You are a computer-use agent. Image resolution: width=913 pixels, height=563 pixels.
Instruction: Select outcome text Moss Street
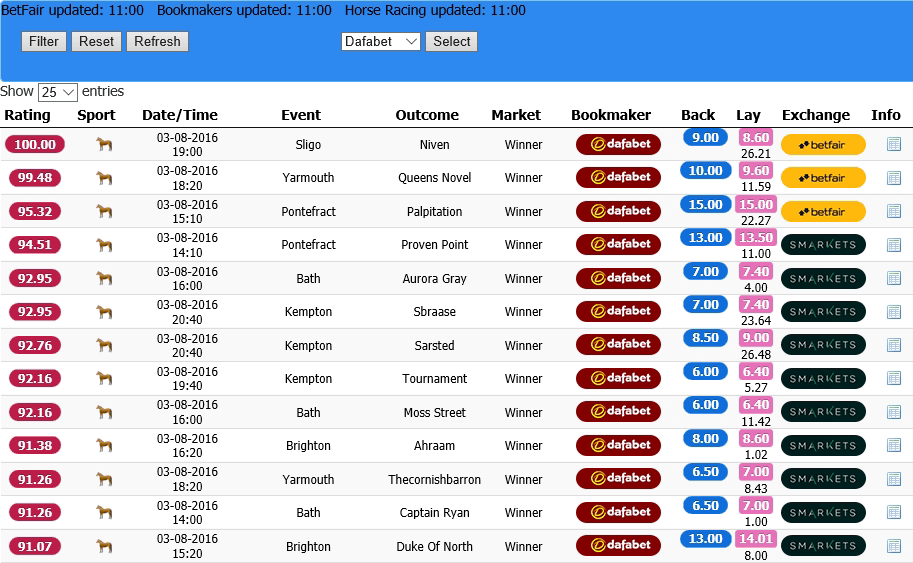tap(434, 412)
